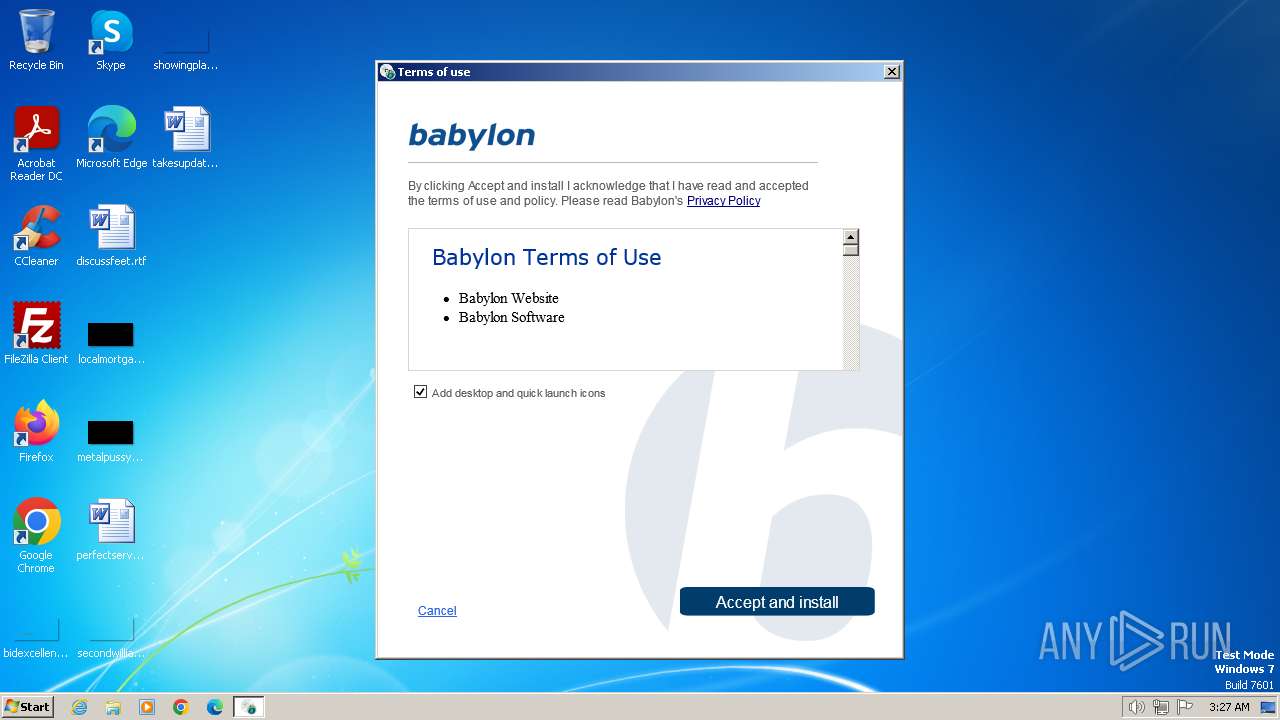Click the babylon logo in the dialog
Viewport: 1280px width, 720px height.
[472, 135]
